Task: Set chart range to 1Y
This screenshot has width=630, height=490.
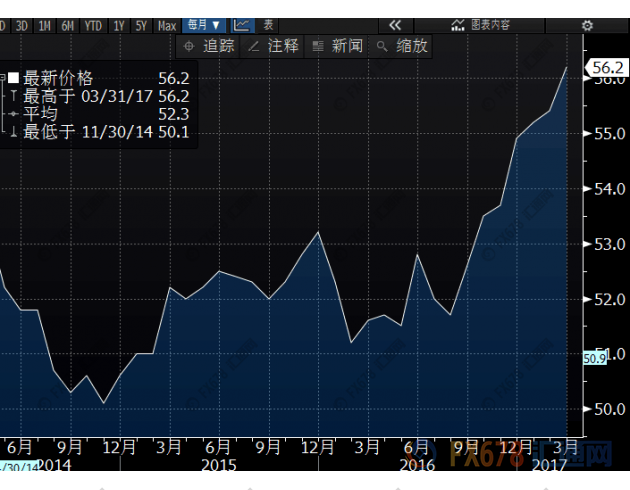Action: click(119, 26)
